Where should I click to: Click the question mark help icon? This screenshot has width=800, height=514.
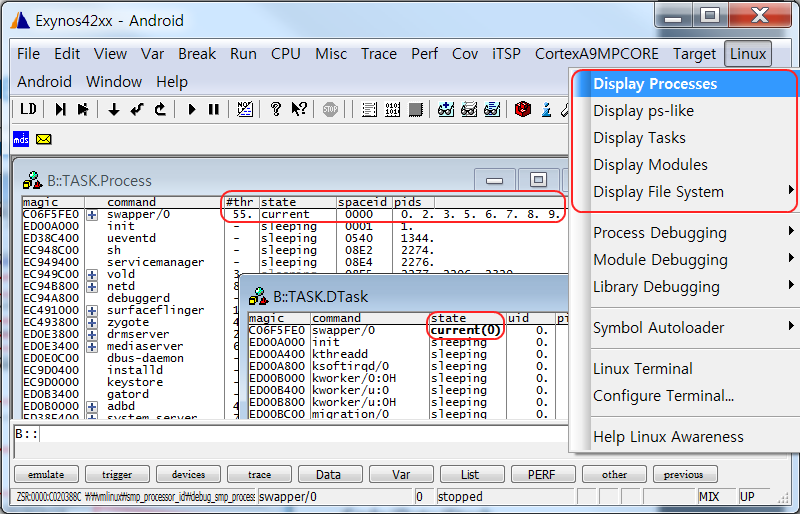[x=276, y=109]
